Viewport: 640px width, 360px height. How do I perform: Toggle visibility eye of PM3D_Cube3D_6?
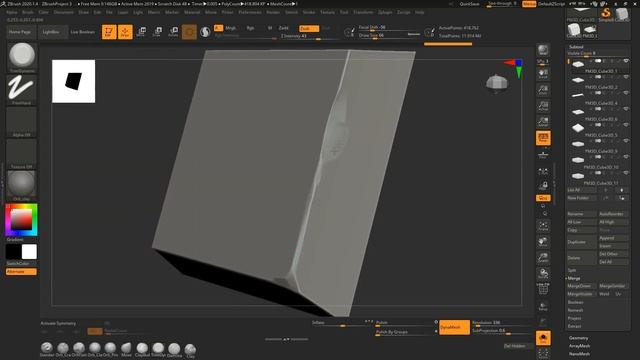[626, 109]
